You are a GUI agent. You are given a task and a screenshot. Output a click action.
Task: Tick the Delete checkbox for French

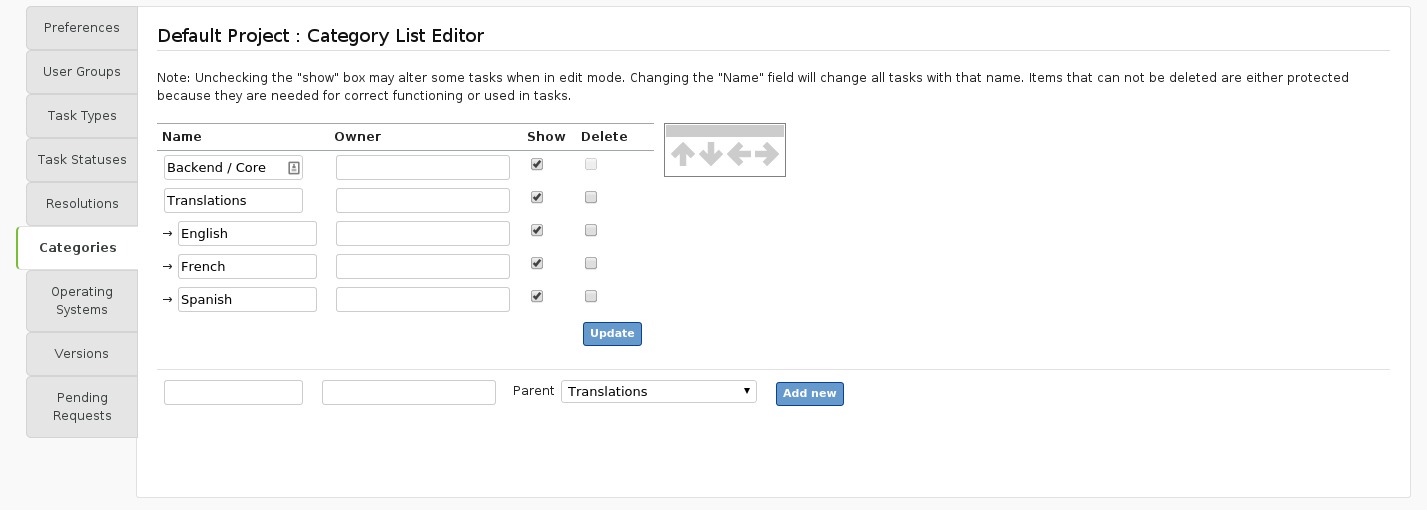(591, 263)
